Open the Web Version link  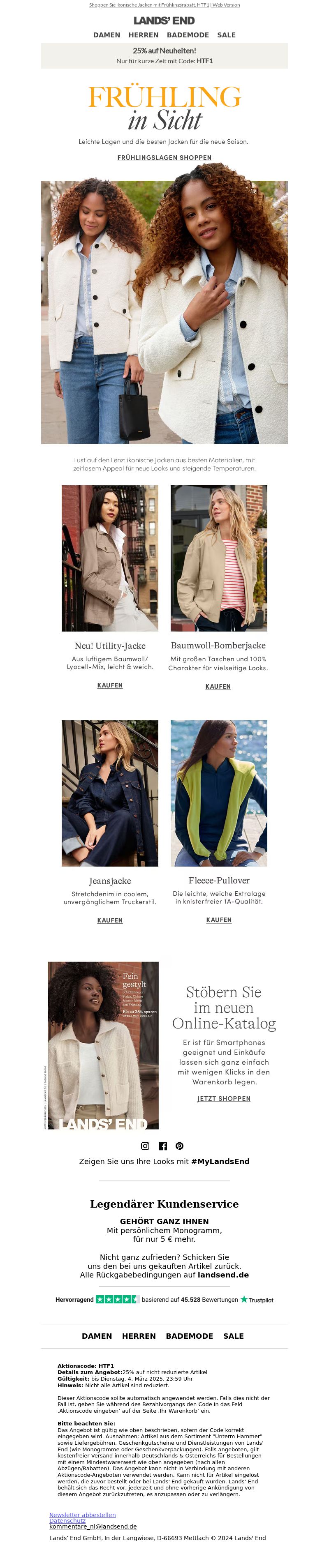[x=226, y=5]
